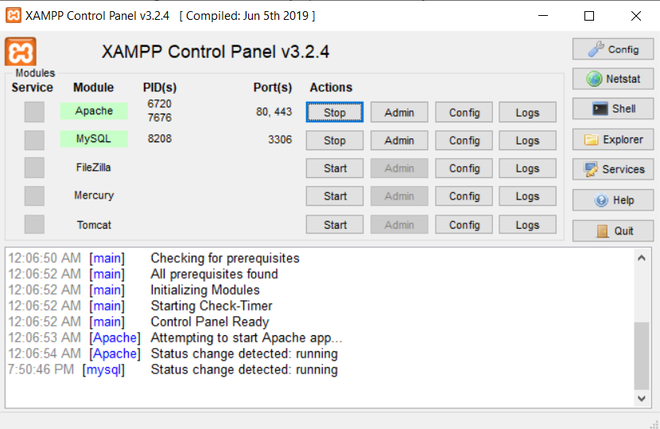Click the 'Checking for prerequisites' log line
The image size is (660, 429).
pos(225,258)
